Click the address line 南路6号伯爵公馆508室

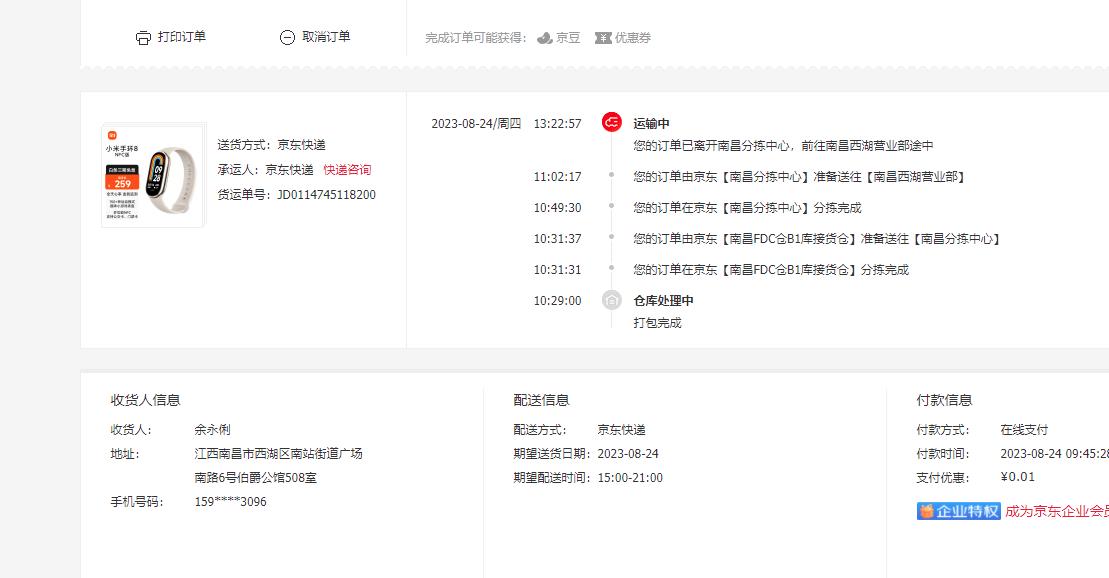[x=255, y=478]
